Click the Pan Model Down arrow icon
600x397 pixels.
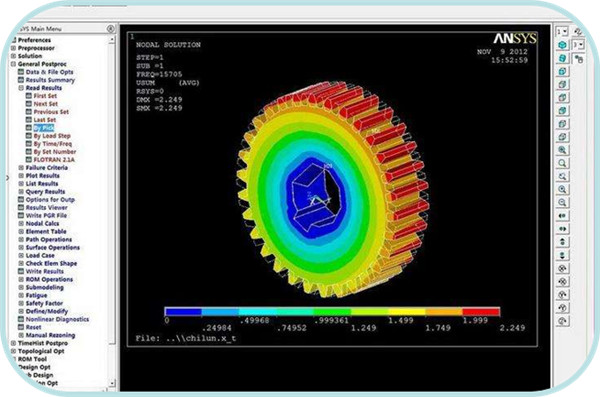[x=562, y=255]
